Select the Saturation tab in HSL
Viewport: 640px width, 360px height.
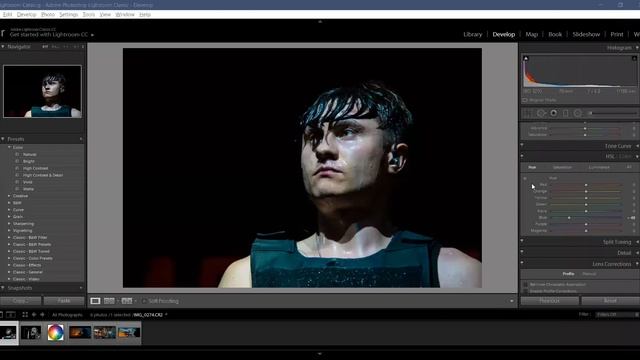click(x=562, y=167)
